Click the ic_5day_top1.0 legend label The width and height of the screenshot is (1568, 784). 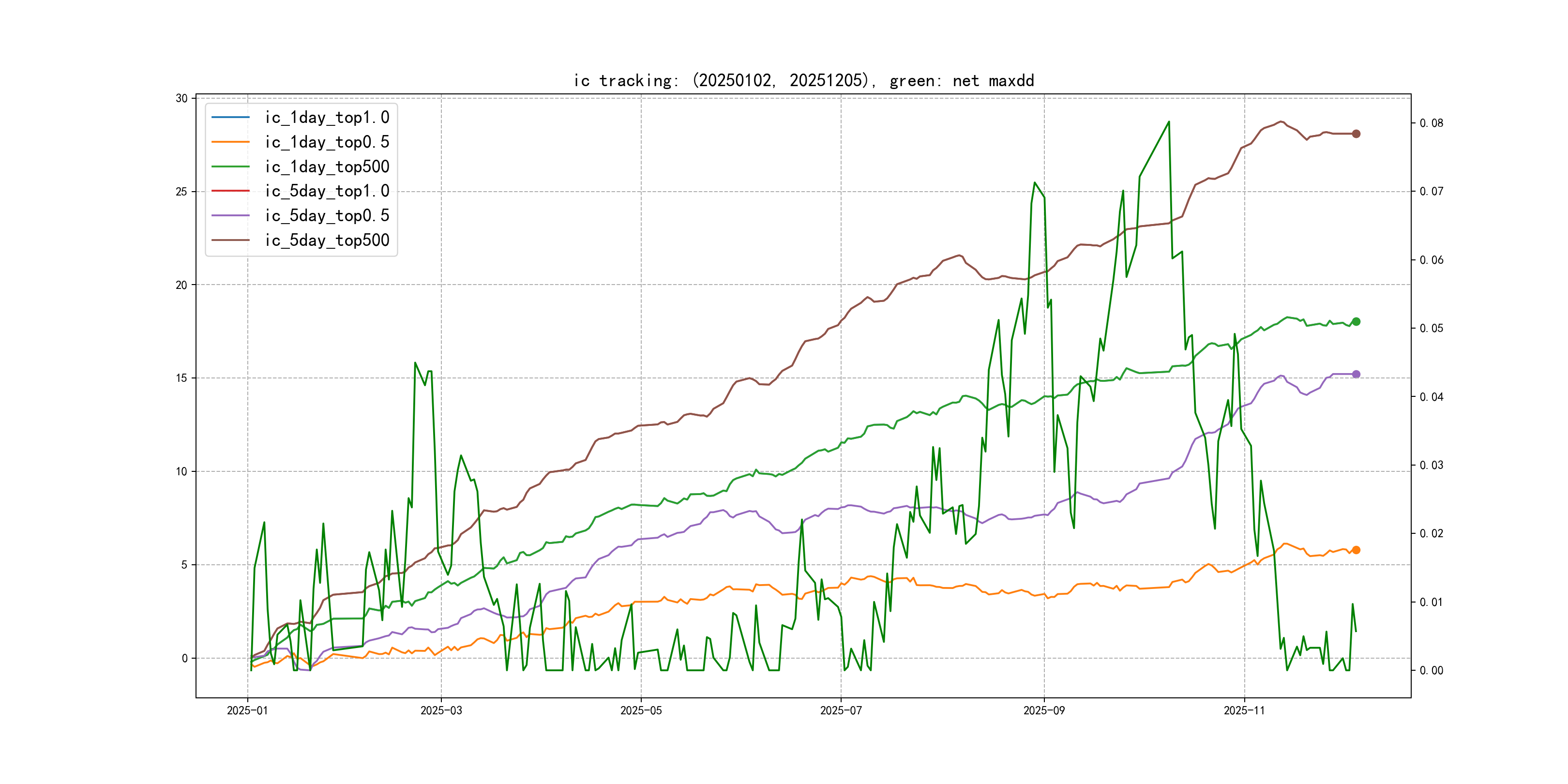click(x=327, y=191)
